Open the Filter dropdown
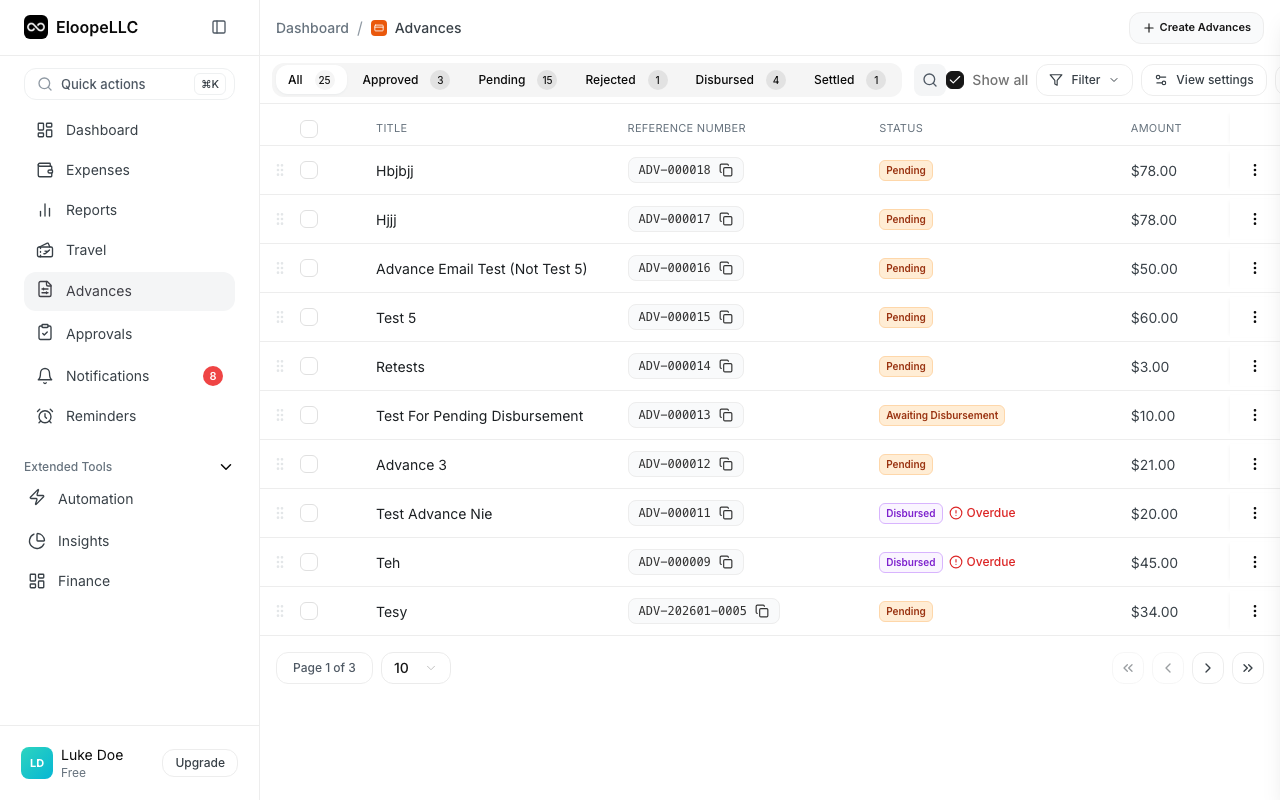Image resolution: width=1280 pixels, height=800 pixels. point(1084,79)
